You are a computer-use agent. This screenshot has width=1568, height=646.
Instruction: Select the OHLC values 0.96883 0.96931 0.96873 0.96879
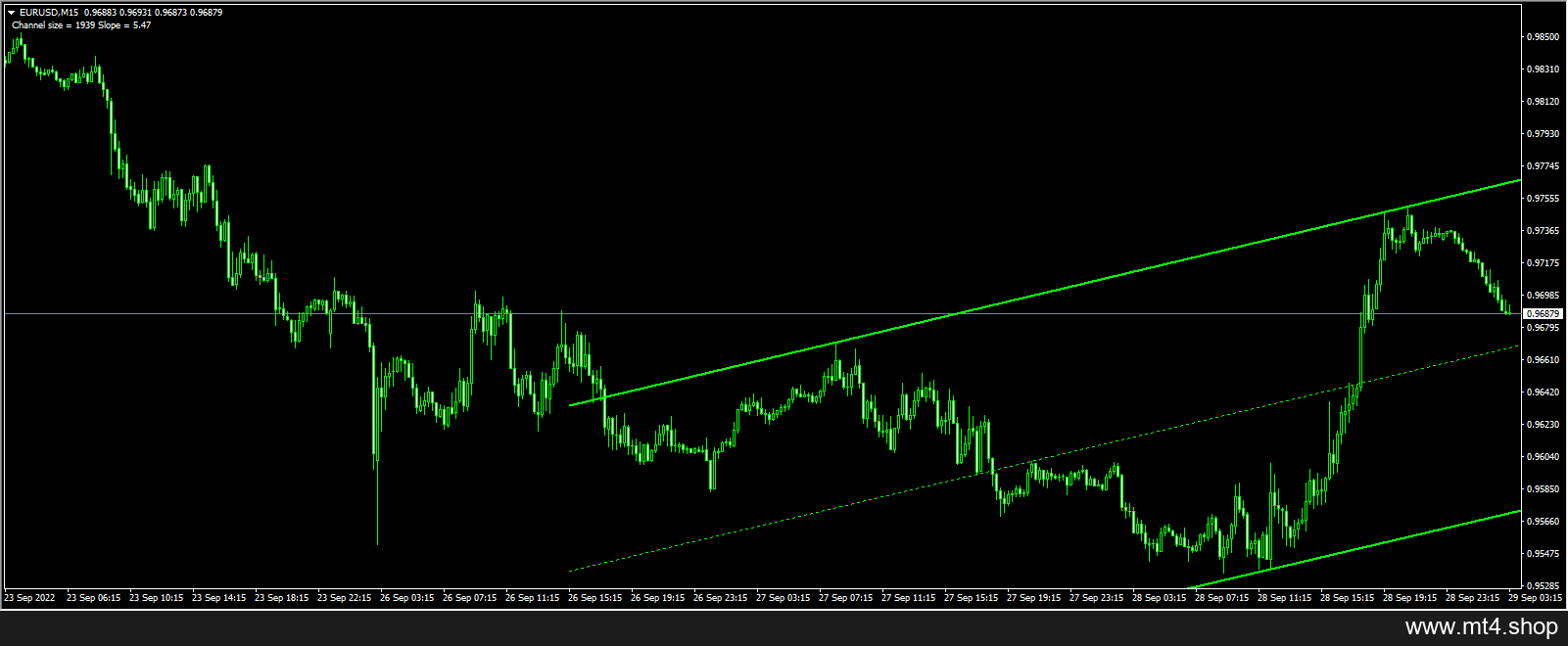tap(154, 13)
